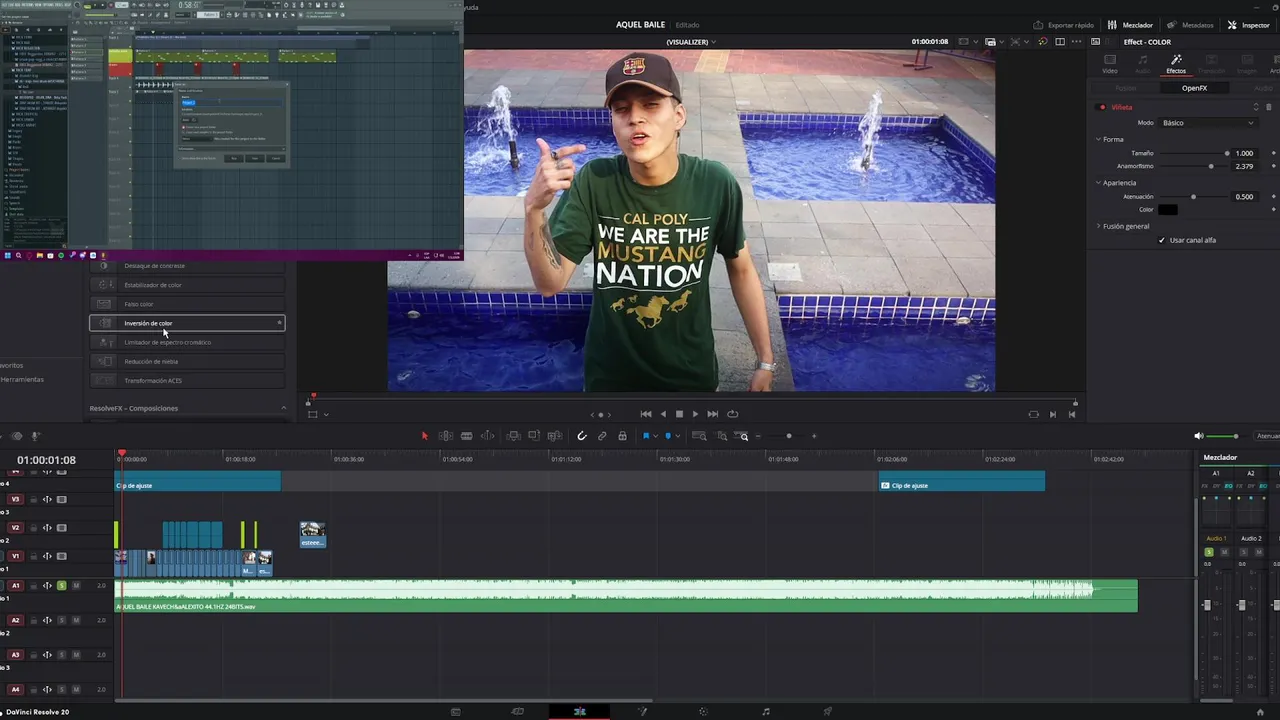Select the Selection Mode arrow tool

pyautogui.click(x=424, y=436)
